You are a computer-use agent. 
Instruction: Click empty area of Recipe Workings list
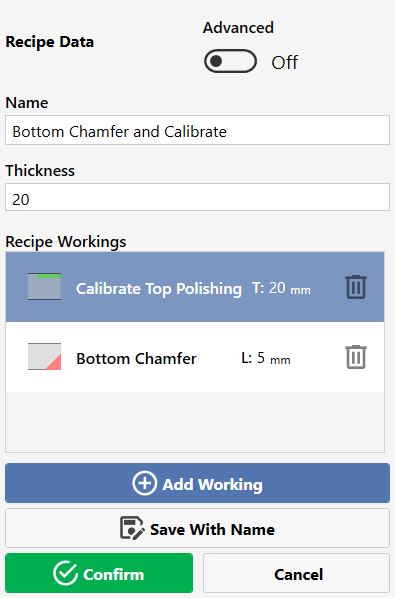(195, 422)
